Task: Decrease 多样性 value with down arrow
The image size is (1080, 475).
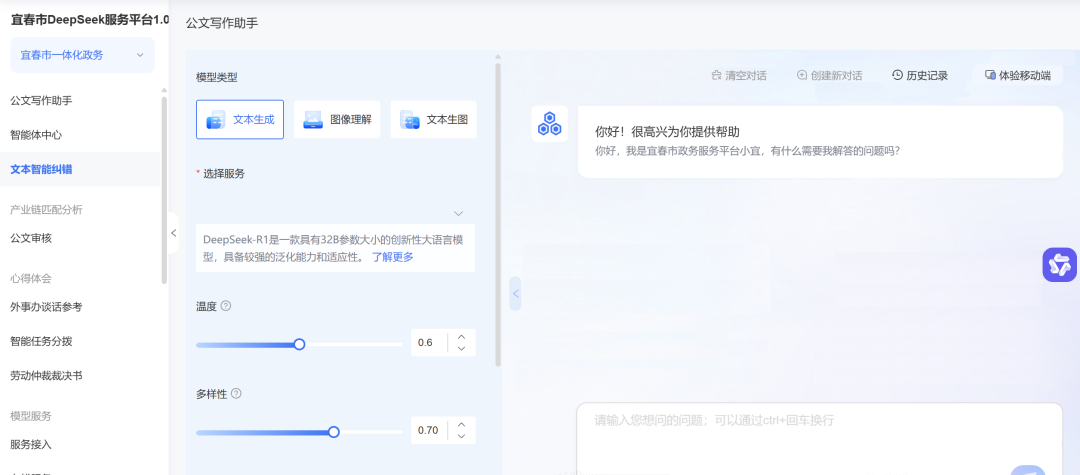Action: pyautogui.click(x=461, y=436)
